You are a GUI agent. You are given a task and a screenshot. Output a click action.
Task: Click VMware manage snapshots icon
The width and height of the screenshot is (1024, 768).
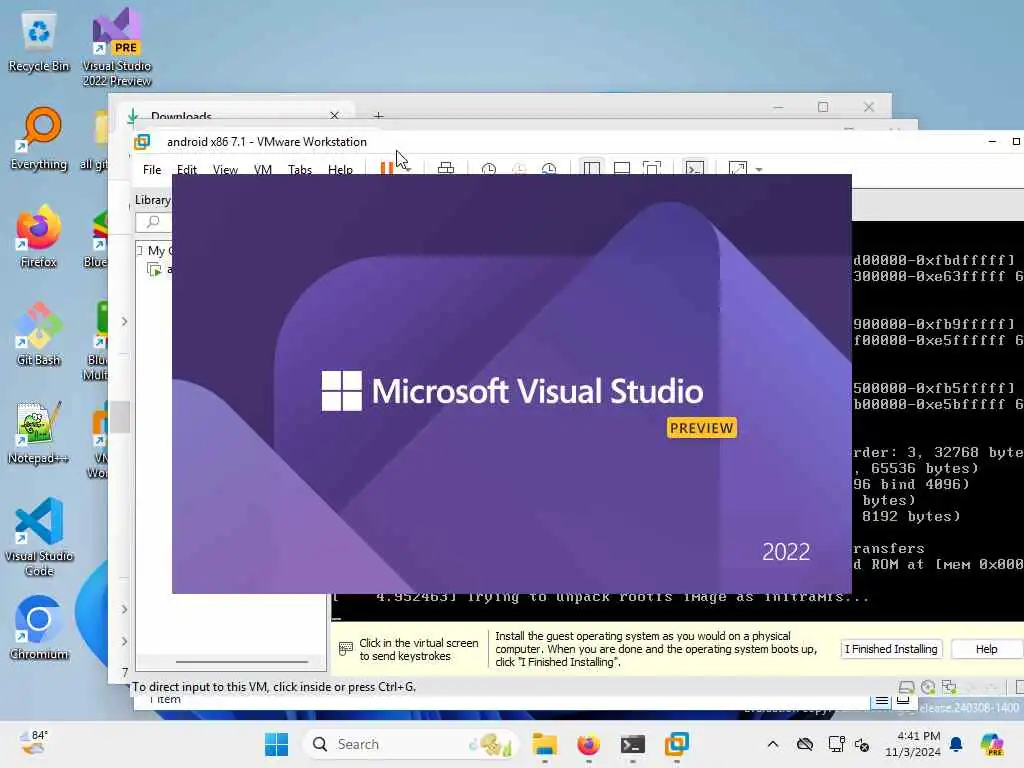tap(549, 168)
